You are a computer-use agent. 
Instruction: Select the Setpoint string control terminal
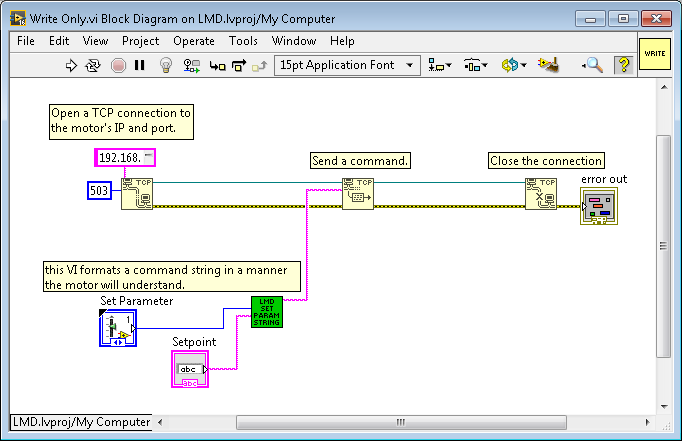pos(190,369)
